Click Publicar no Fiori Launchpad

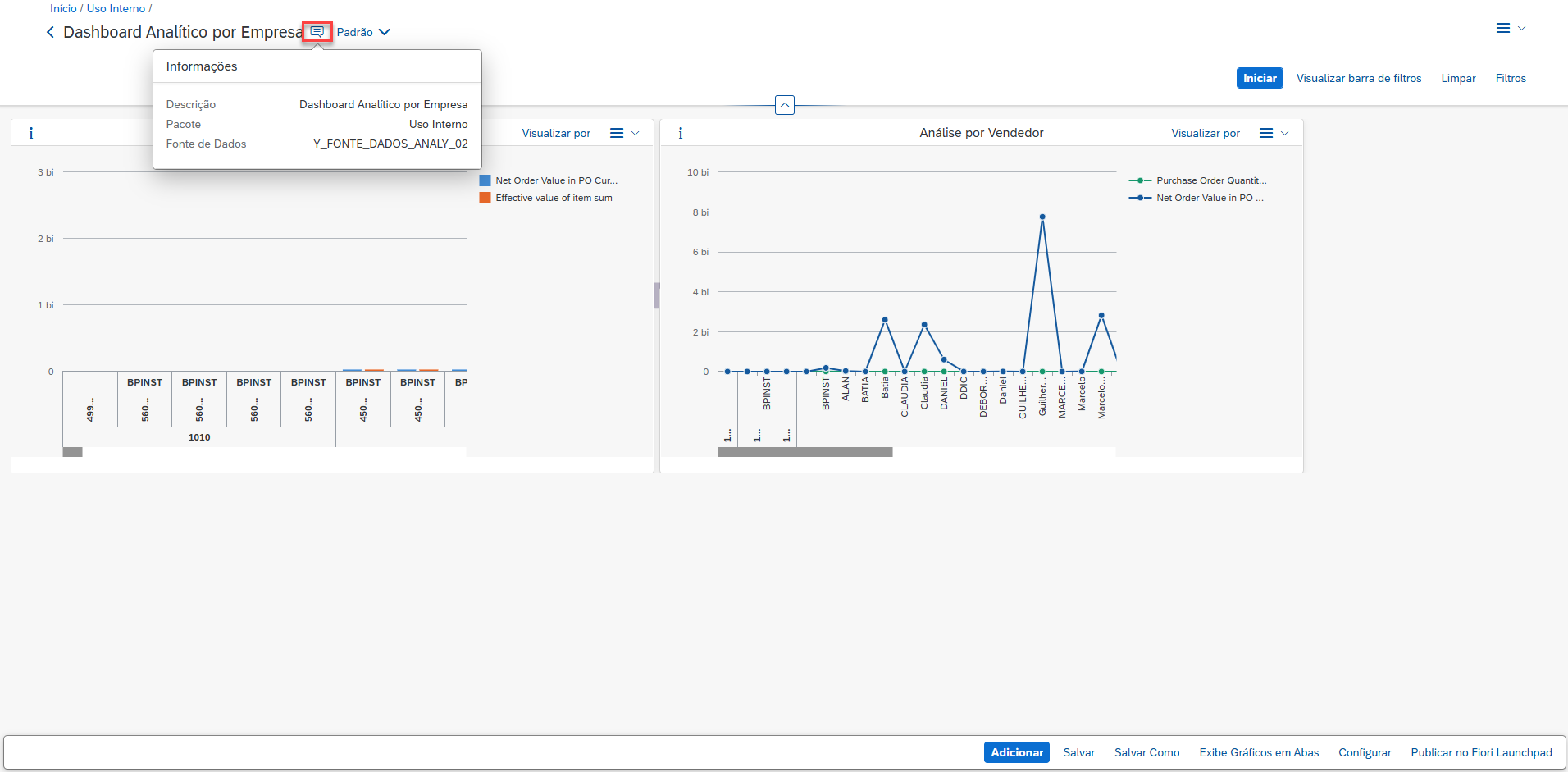click(x=1481, y=752)
